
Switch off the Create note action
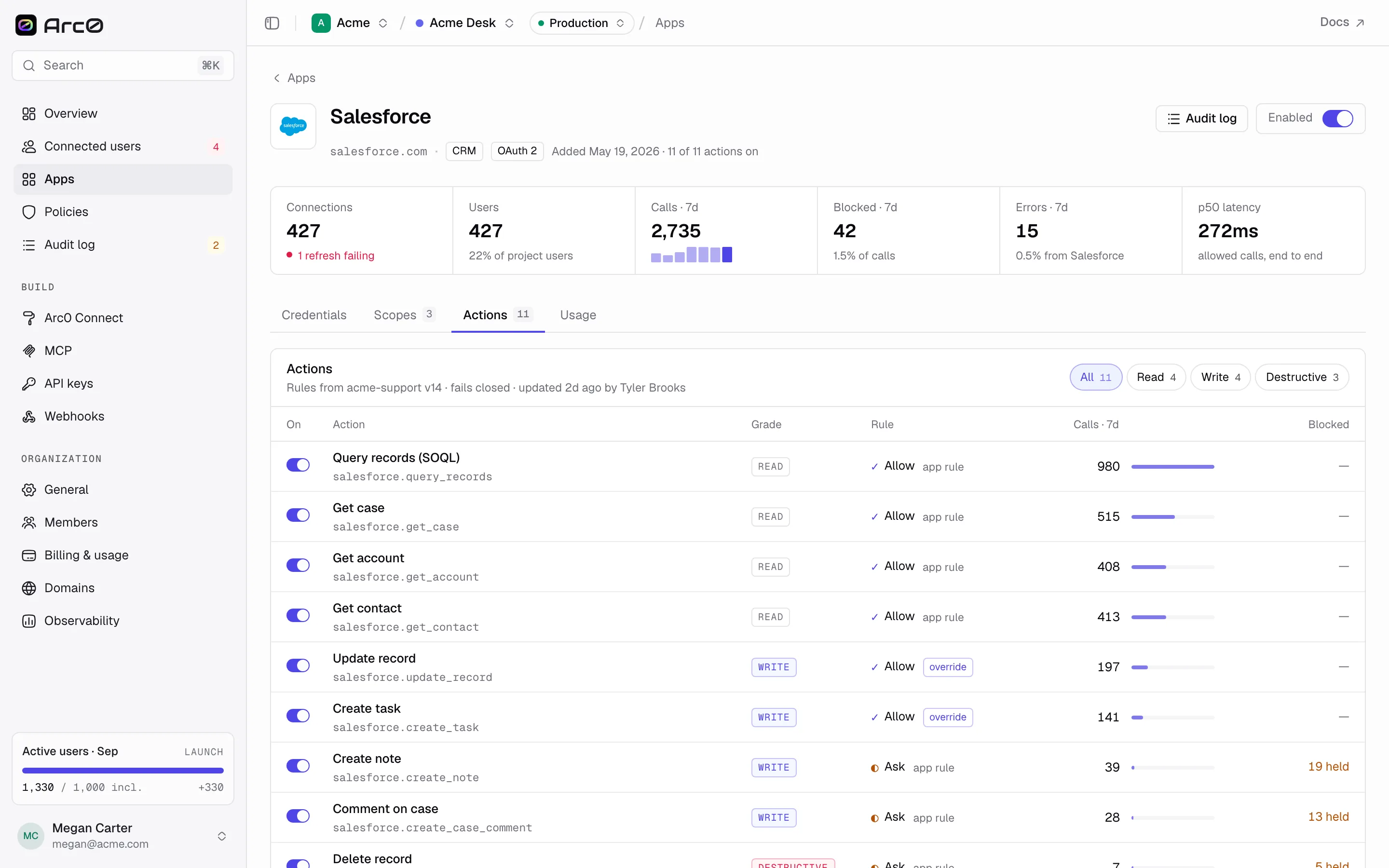click(298, 766)
